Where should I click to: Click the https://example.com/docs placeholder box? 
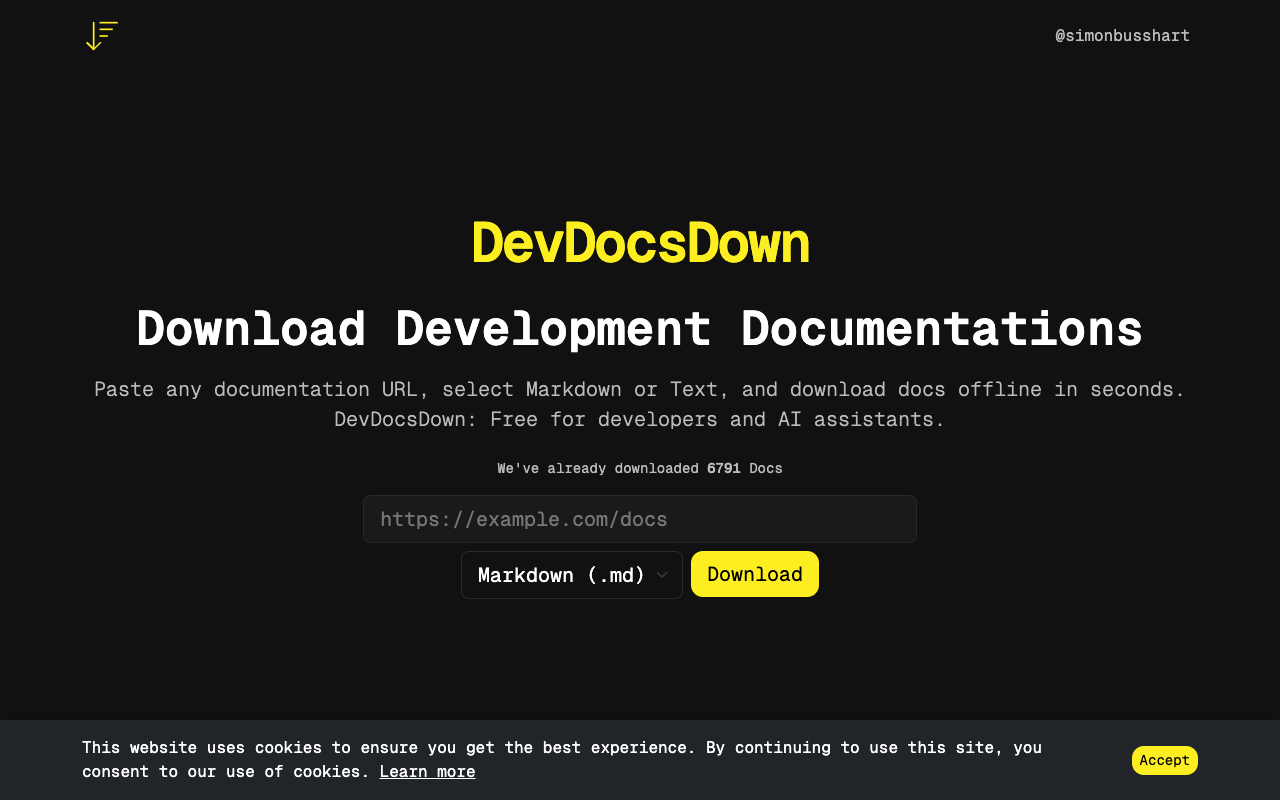point(639,519)
